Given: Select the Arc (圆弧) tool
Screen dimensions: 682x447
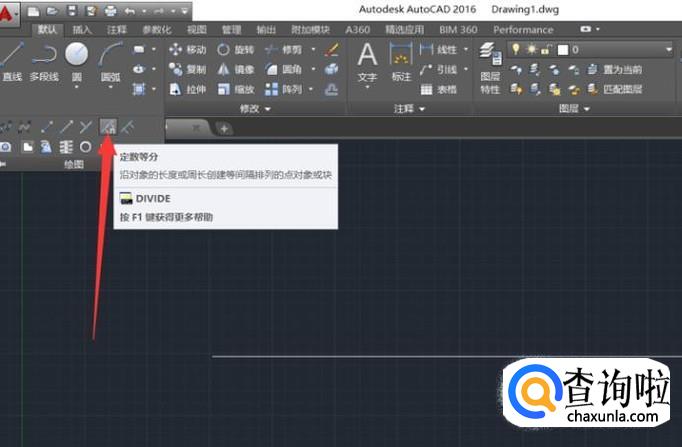Looking at the screenshot, I should click(x=110, y=63).
